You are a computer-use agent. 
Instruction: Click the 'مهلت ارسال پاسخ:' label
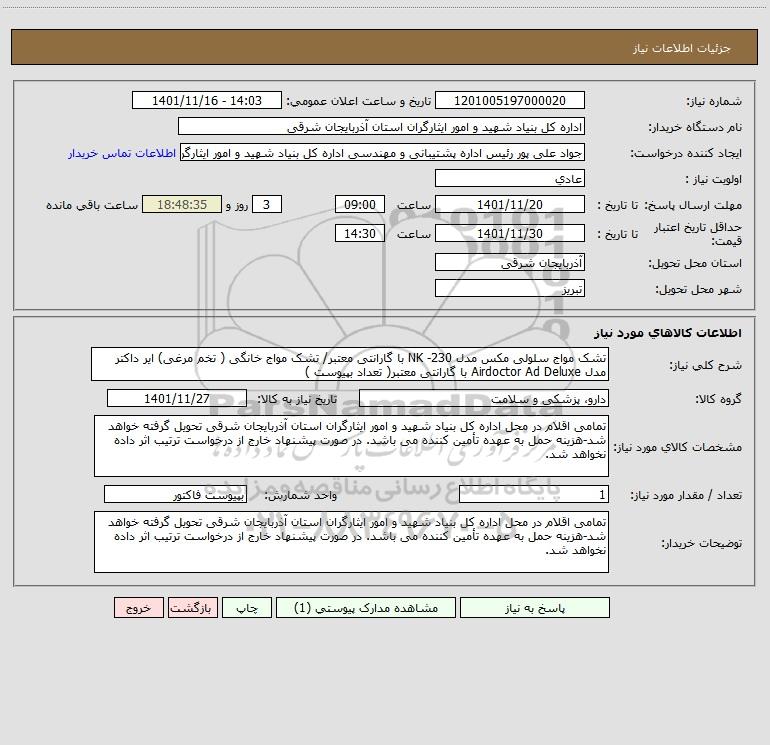coord(693,205)
